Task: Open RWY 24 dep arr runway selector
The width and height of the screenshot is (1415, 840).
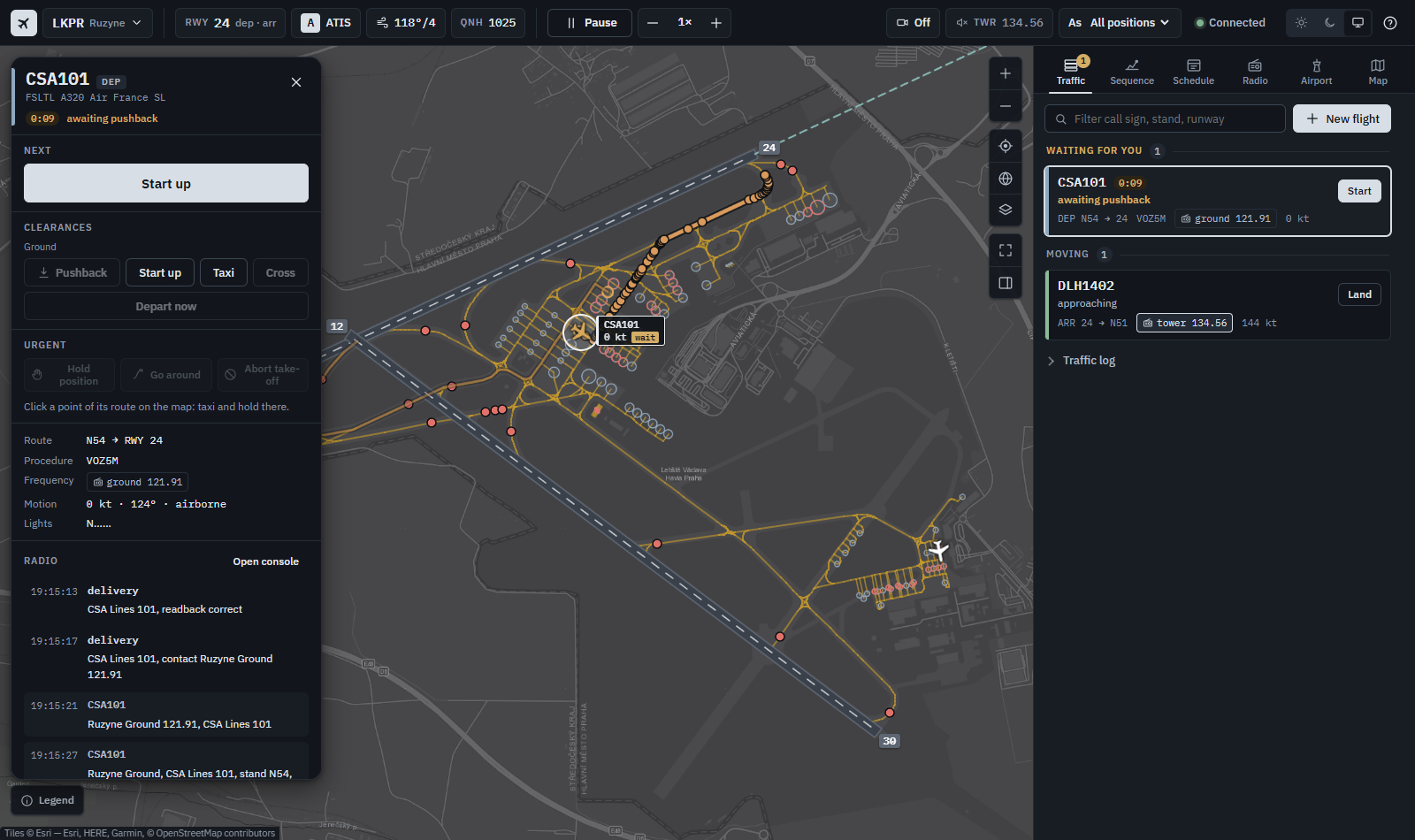Action: pos(230,23)
